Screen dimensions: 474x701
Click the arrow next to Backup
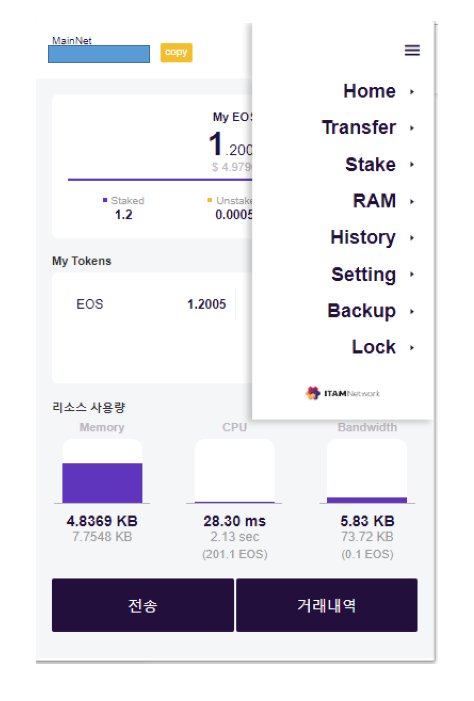tap(412, 311)
